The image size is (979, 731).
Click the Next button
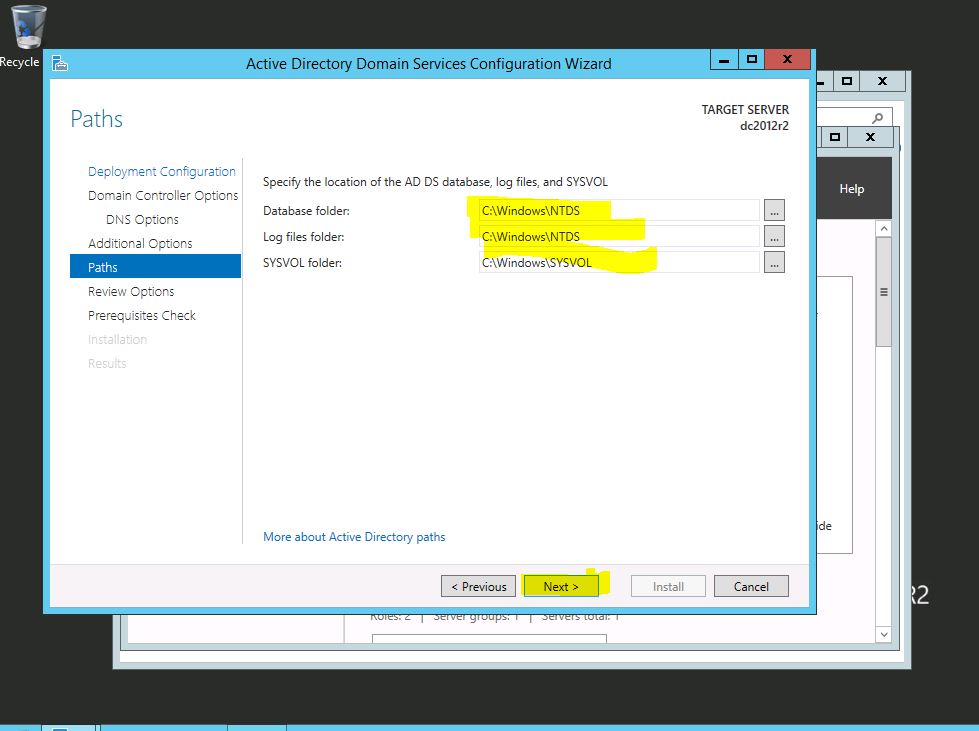(561, 586)
